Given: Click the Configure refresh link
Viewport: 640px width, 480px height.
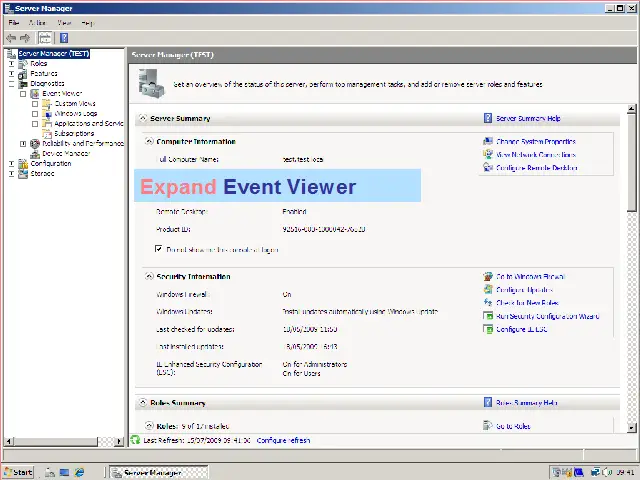Looking at the screenshot, I should (283, 440).
